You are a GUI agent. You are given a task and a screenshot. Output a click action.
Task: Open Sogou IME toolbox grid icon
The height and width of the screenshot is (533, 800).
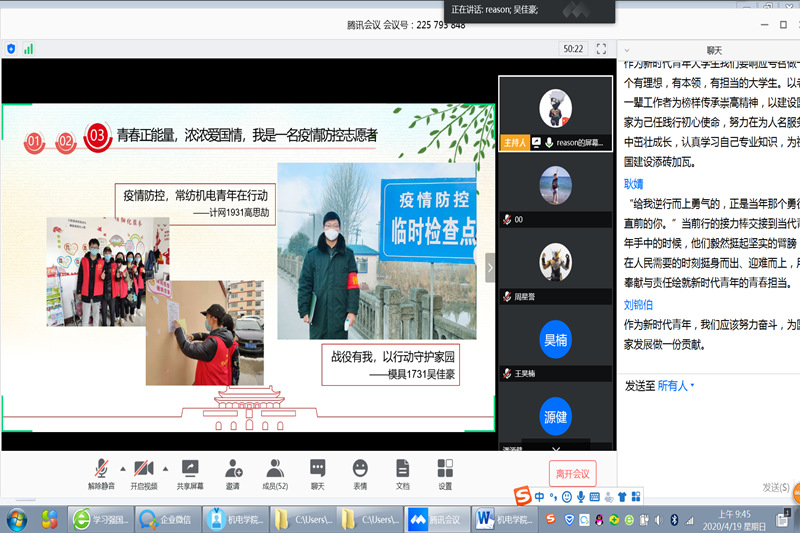pyautogui.click(x=636, y=496)
